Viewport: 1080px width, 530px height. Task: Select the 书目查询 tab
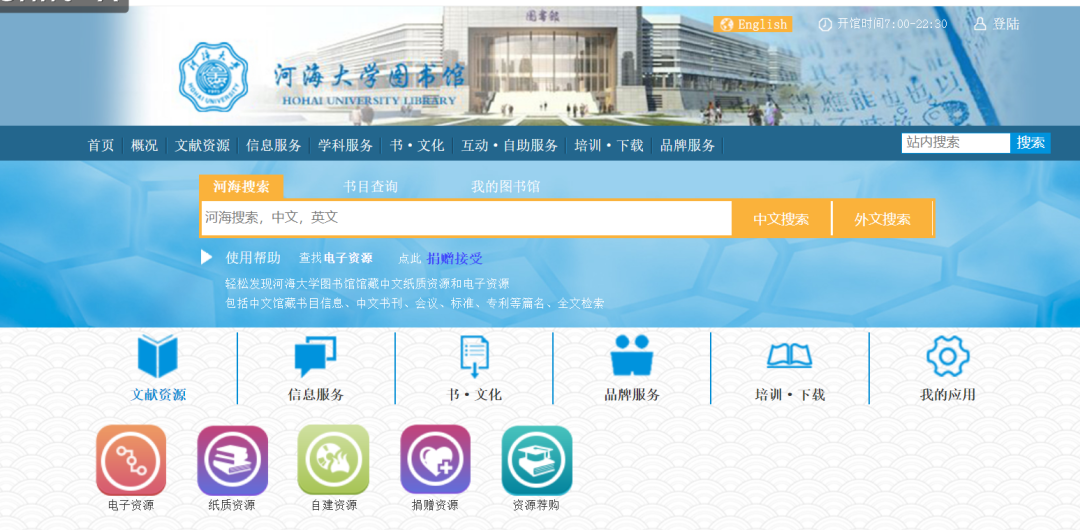coord(371,187)
